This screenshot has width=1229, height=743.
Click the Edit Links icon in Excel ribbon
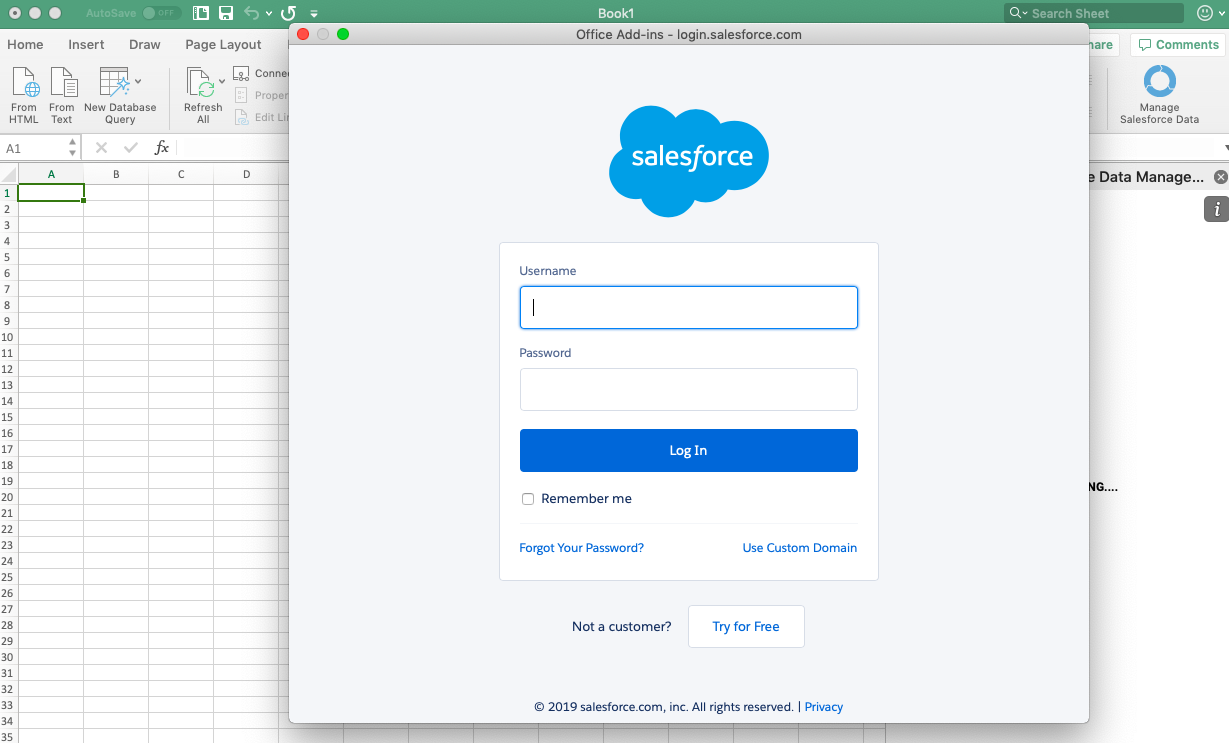(241, 117)
